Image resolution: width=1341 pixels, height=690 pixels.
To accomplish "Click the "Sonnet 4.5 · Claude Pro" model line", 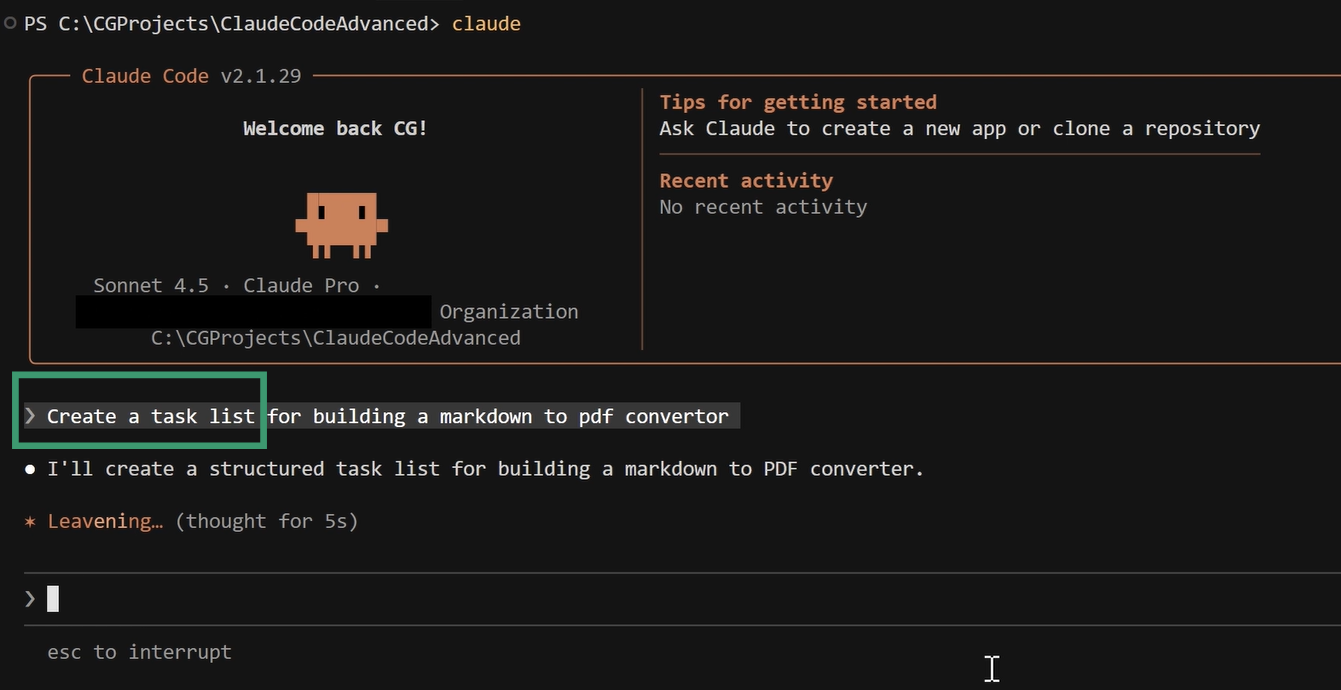I will click(x=226, y=285).
